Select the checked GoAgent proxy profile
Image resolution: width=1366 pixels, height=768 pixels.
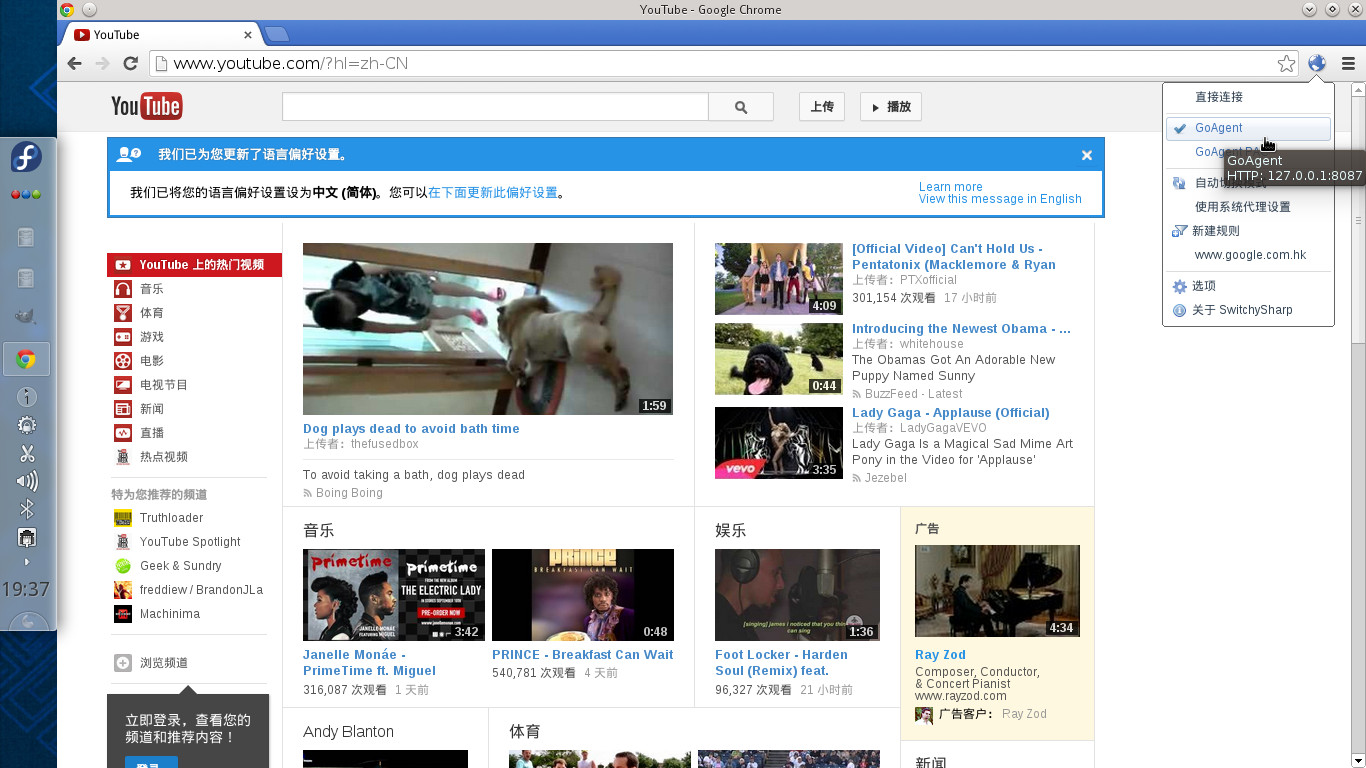[1248, 128]
